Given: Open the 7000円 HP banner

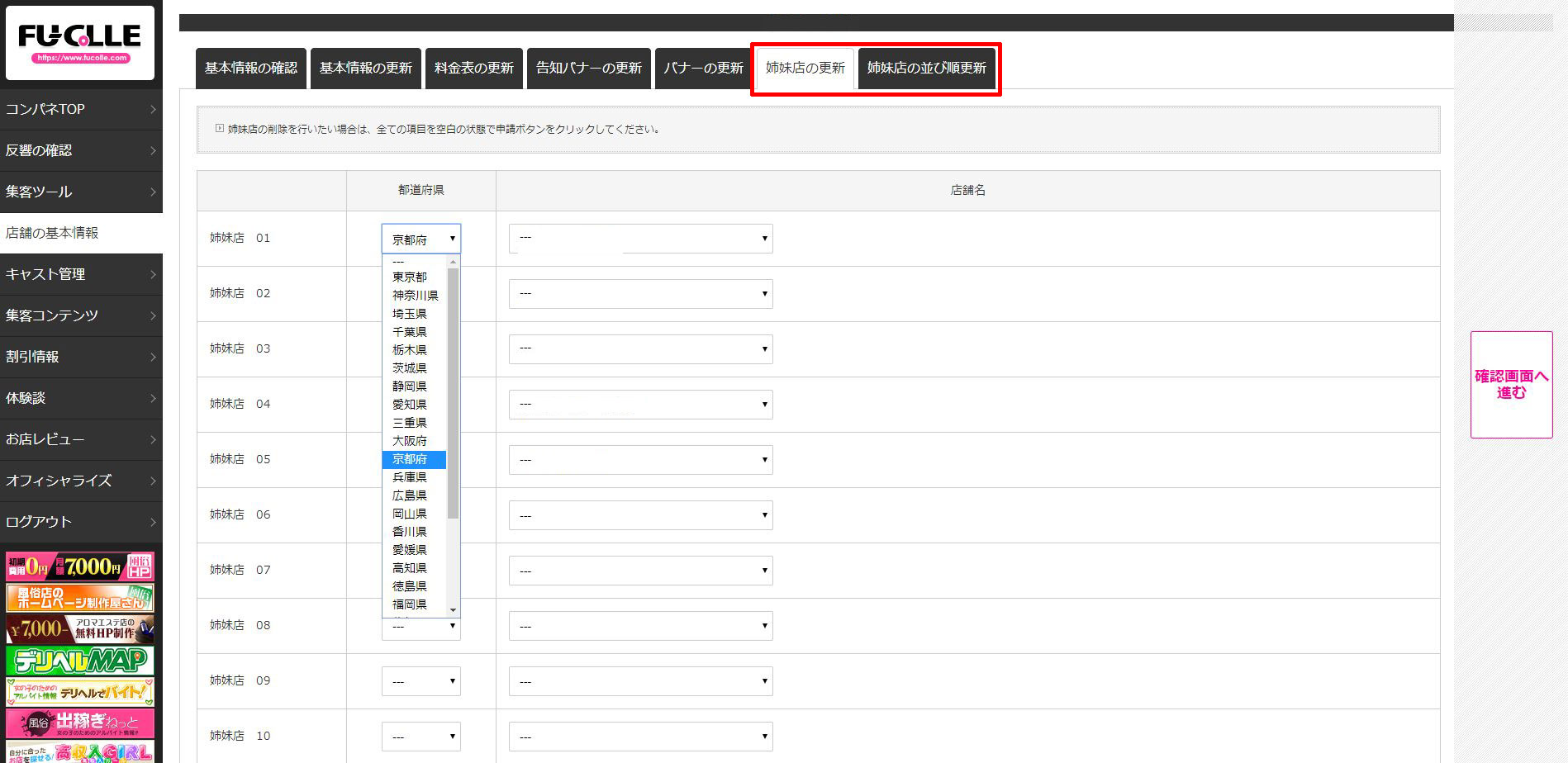Looking at the screenshot, I should click(x=80, y=566).
